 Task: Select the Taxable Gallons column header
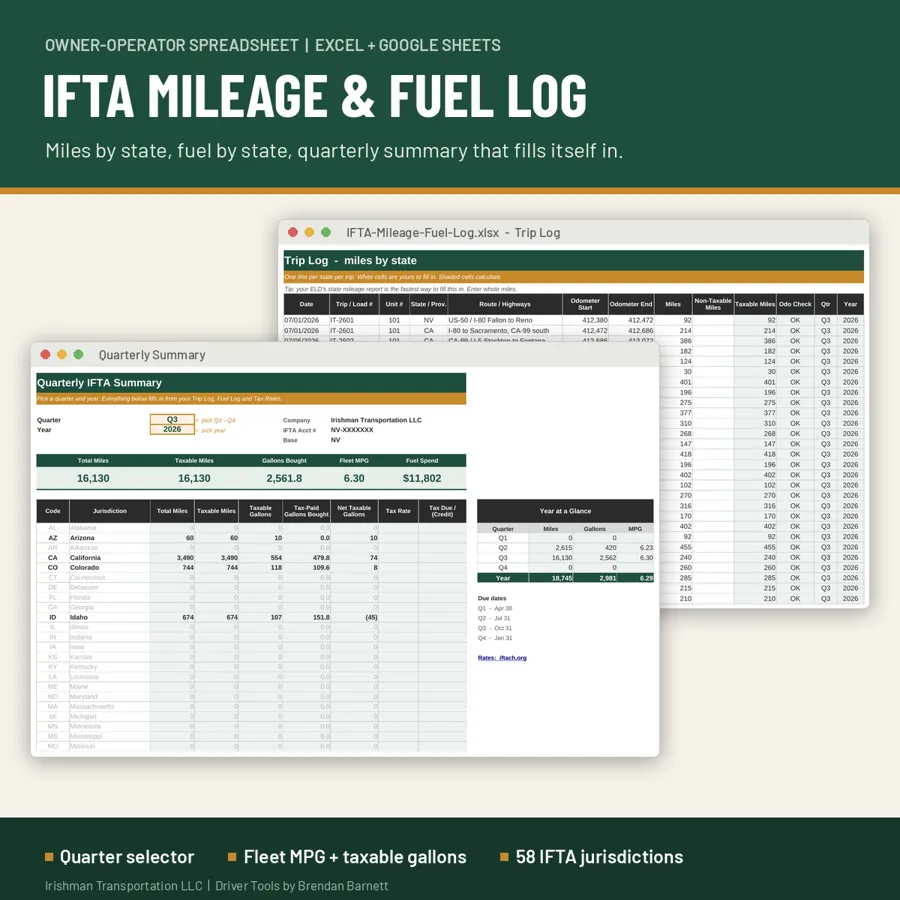coord(260,511)
